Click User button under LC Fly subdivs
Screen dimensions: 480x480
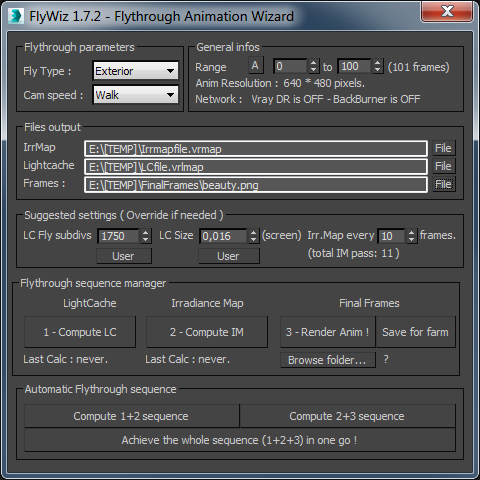pyautogui.click(x=124, y=256)
